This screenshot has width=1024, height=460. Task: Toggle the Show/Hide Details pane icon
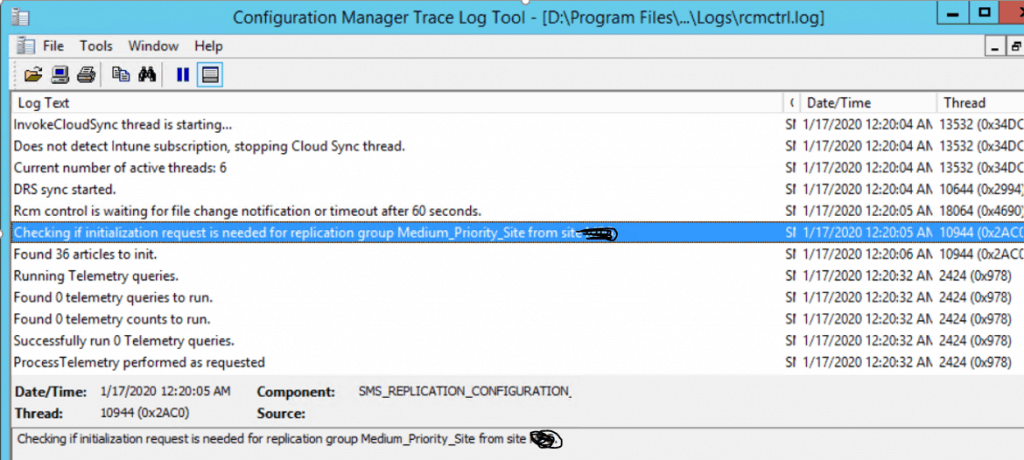point(210,74)
